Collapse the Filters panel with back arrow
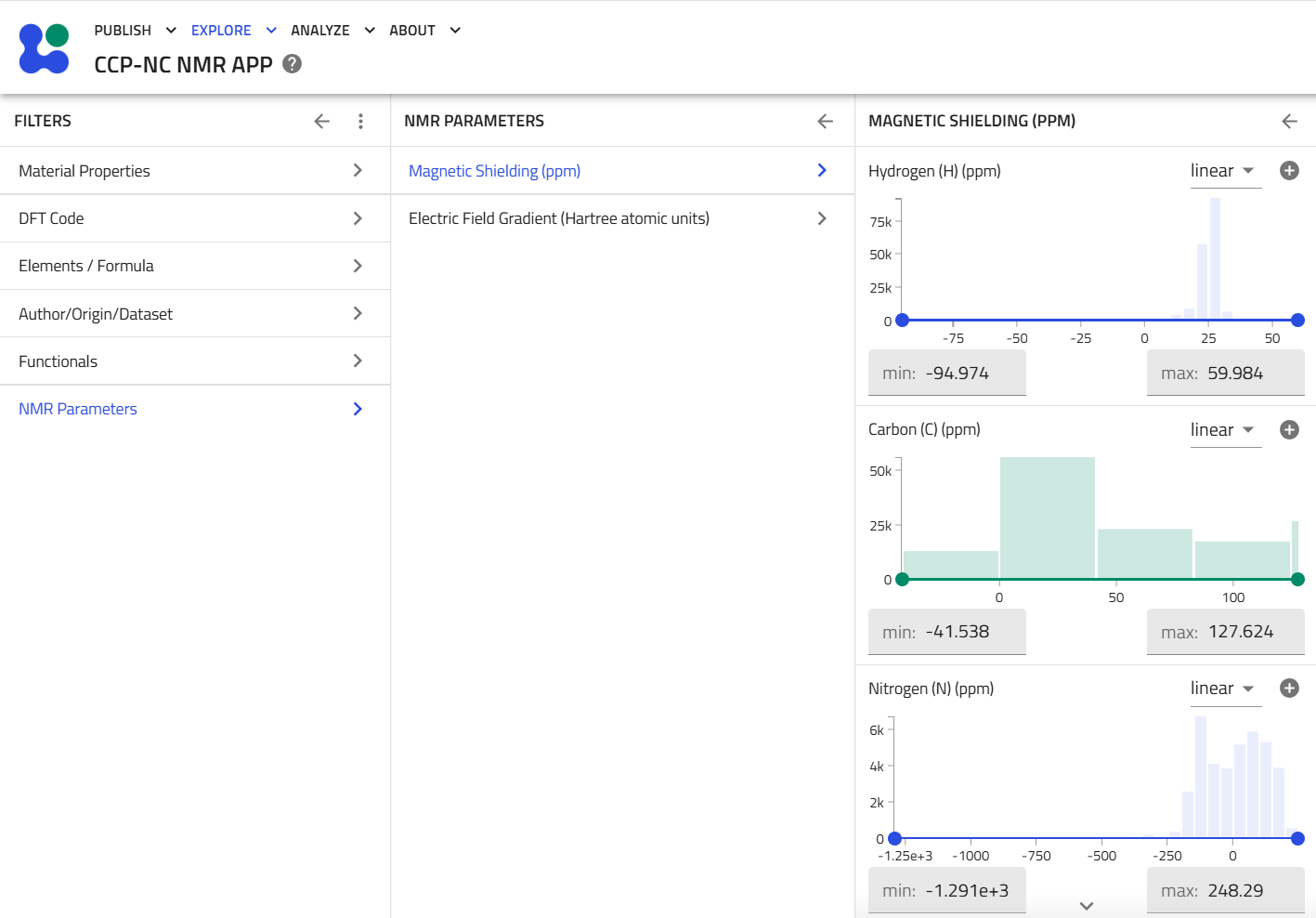 (x=322, y=121)
